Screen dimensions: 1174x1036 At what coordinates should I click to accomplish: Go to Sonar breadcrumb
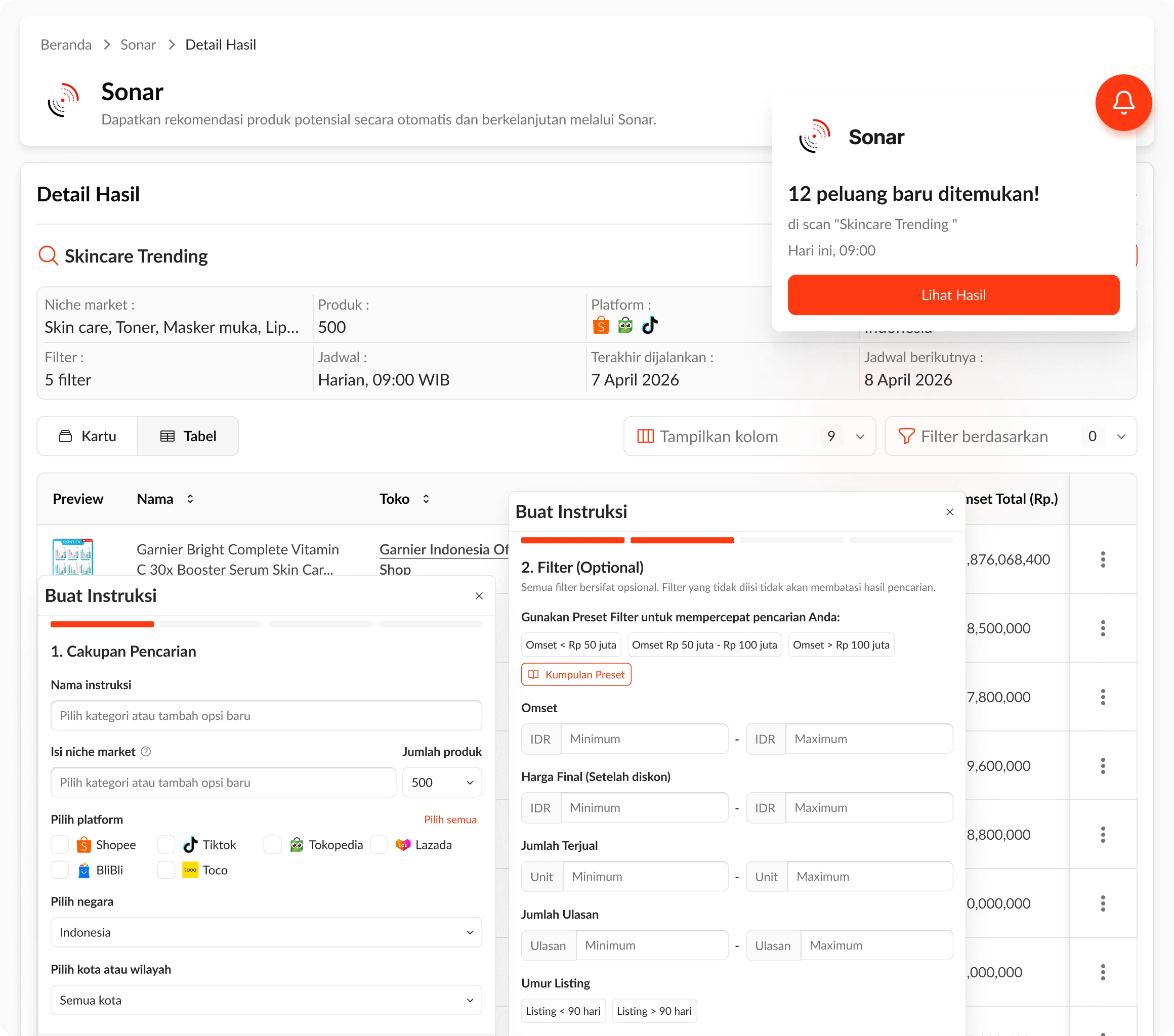[x=138, y=45]
